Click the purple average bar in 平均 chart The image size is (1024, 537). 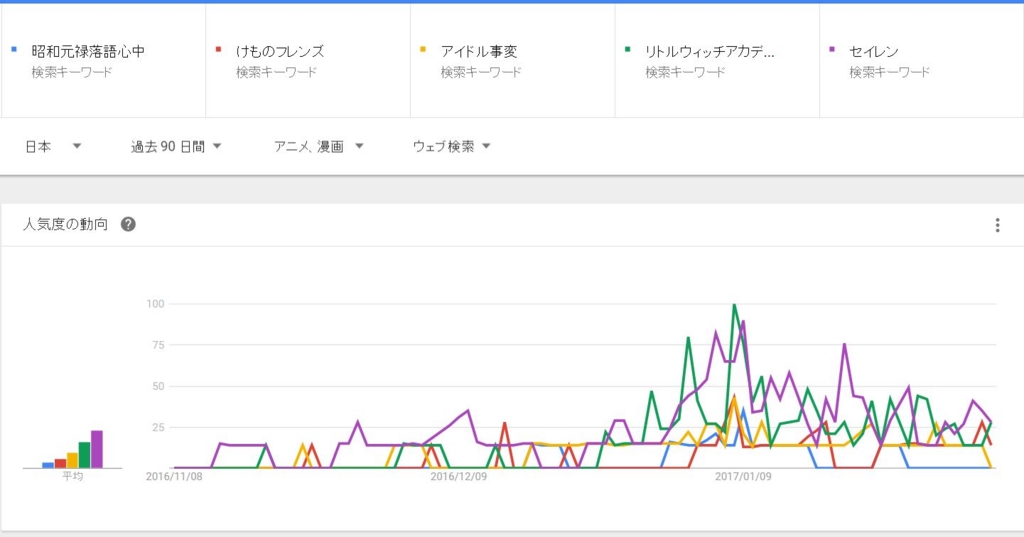click(x=97, y=449)
